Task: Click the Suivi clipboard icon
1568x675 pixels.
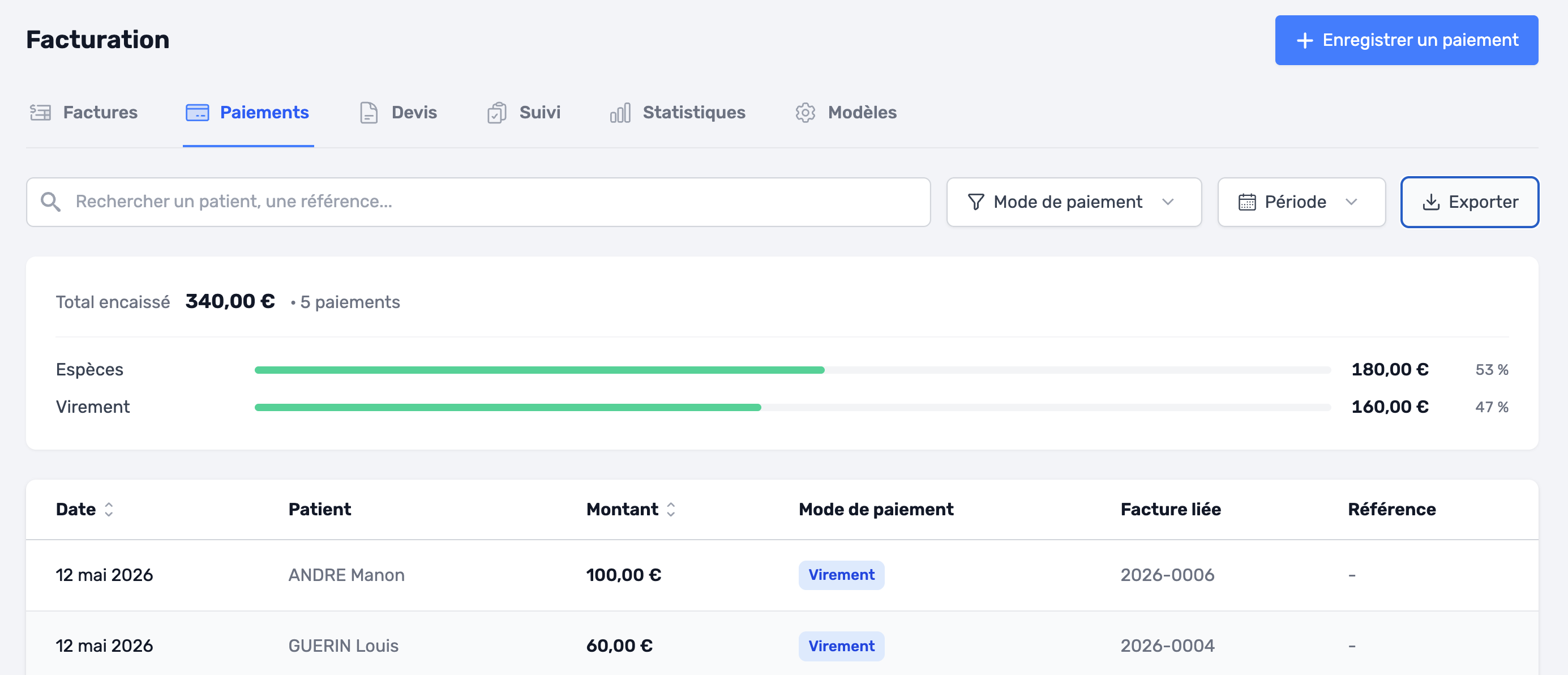Action: point(496,113)
